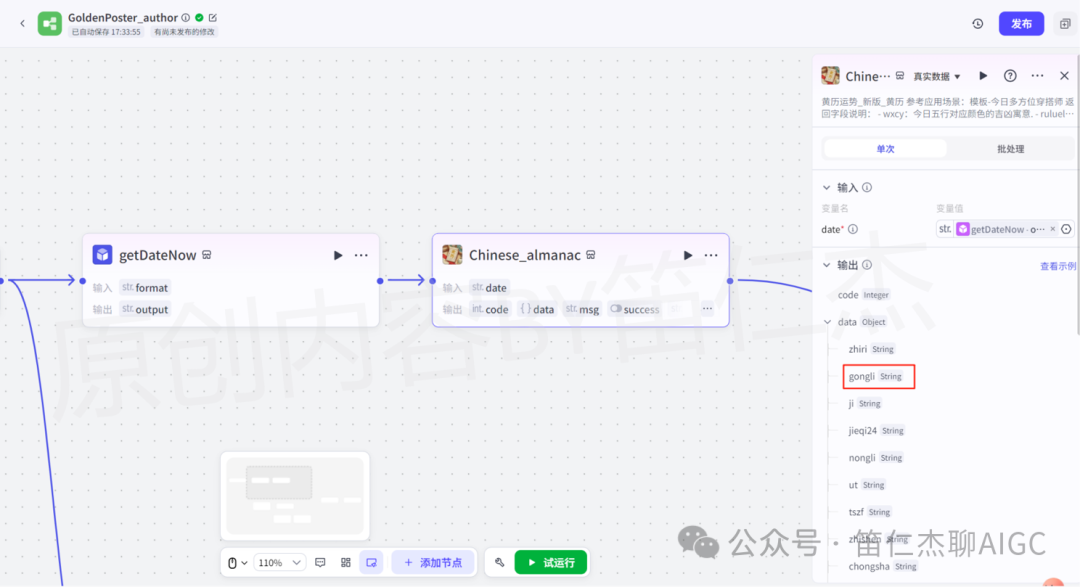Screen dimensions: 1080x587
Task: Run the getDateNow node with play icon
Action: [338, 255]
